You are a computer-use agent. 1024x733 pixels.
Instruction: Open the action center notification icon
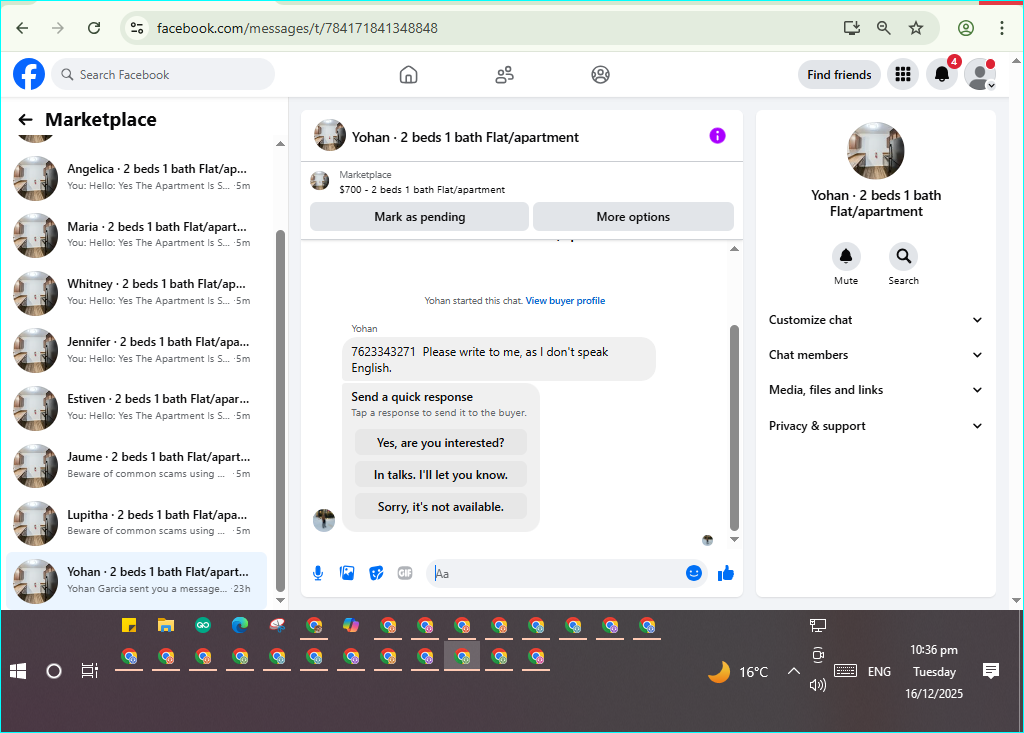[991, 671]
